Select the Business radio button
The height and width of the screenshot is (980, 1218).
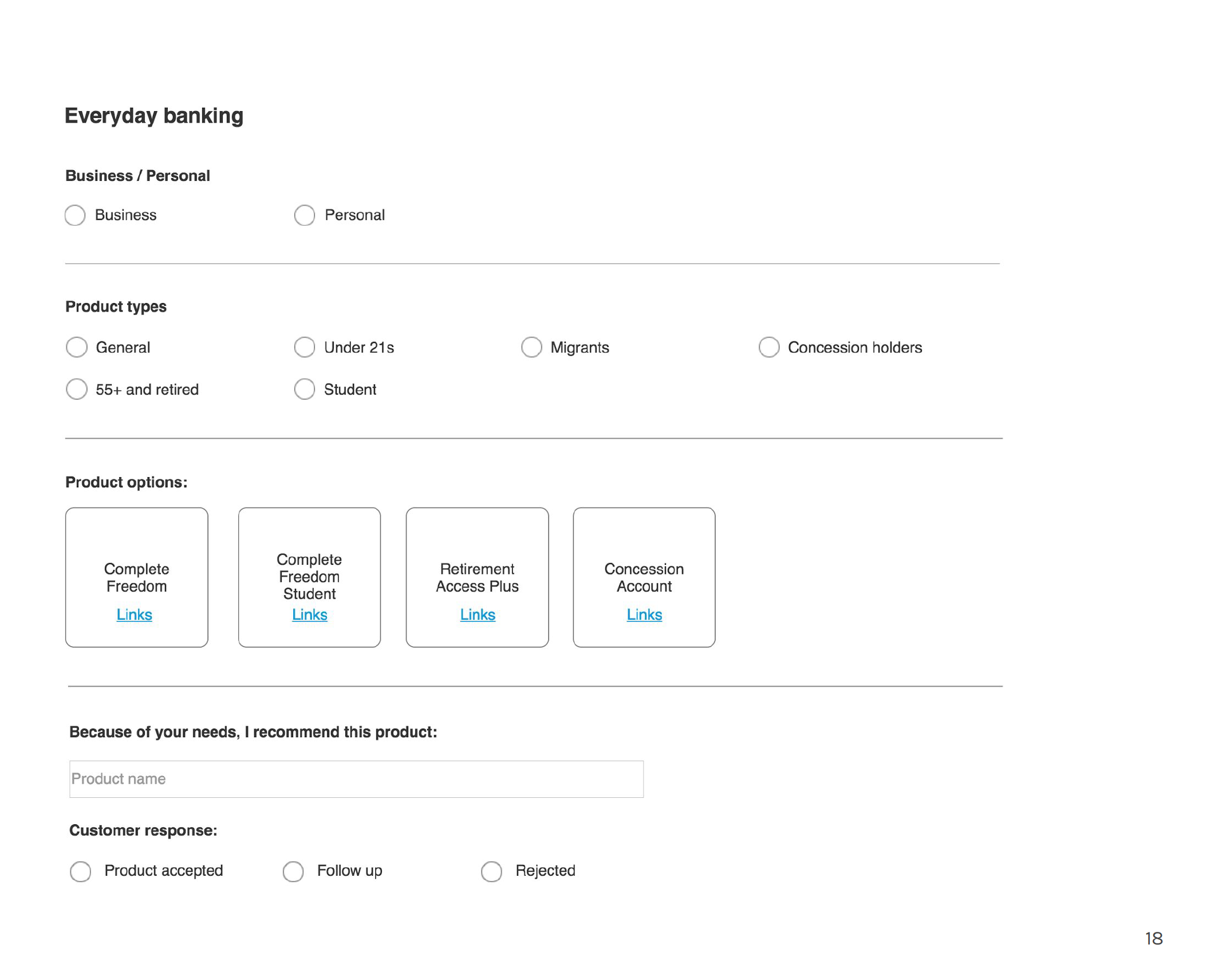[x=75, y=215]
